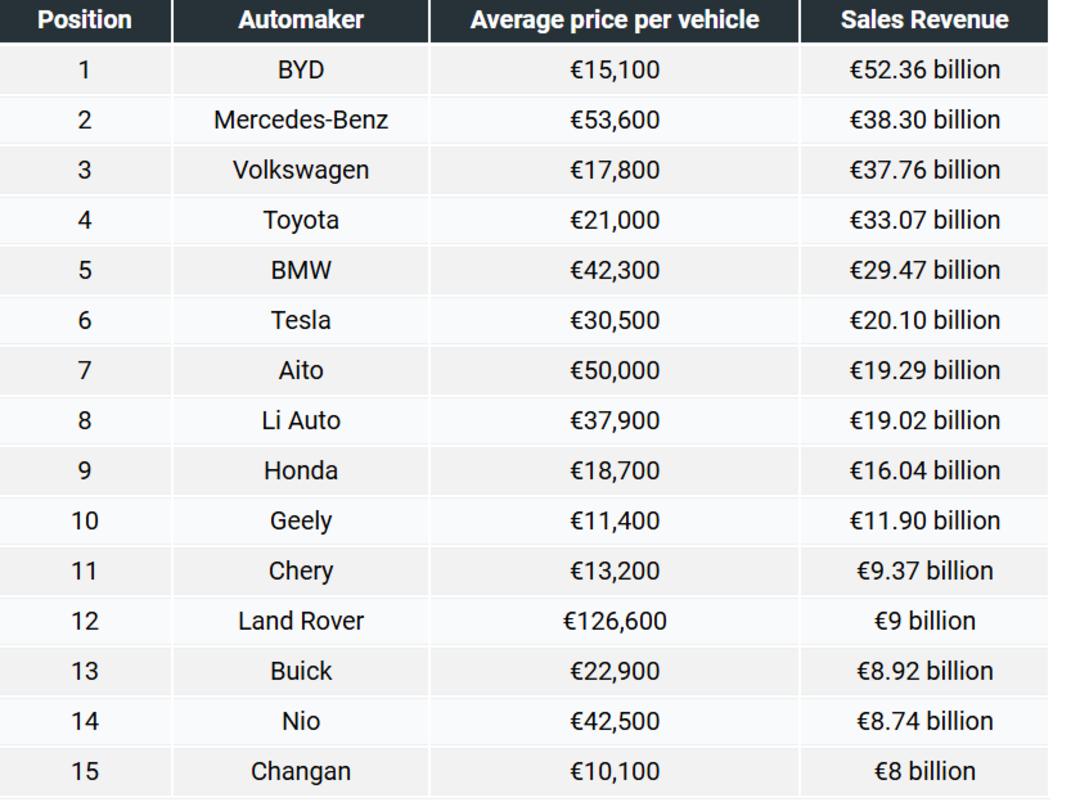
Task: Click the Li Auto cell
Action: click(301, 421)
